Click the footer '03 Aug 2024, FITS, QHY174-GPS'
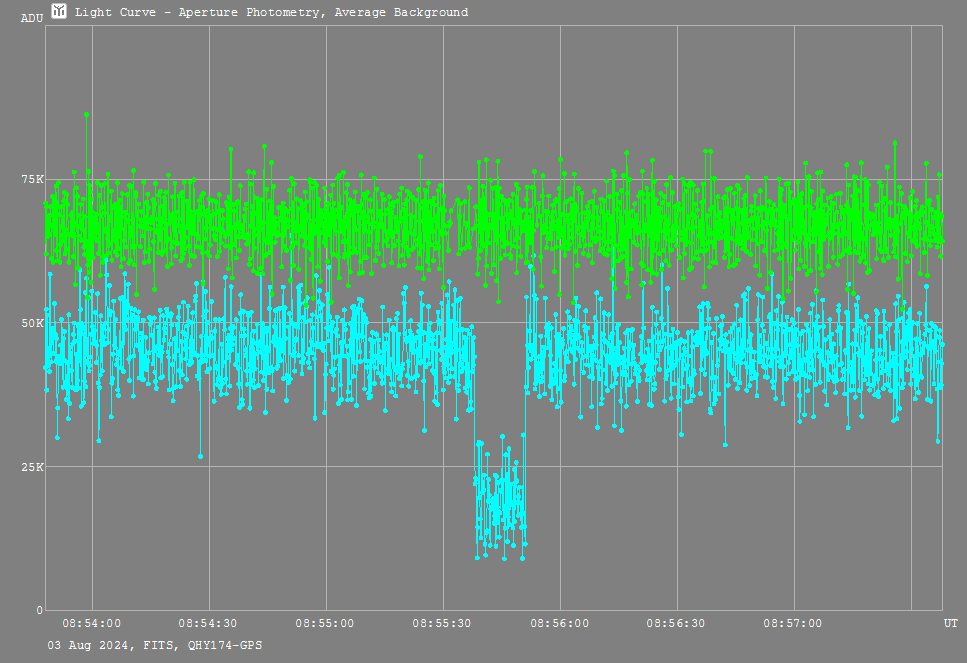 (x=155, y=646)
